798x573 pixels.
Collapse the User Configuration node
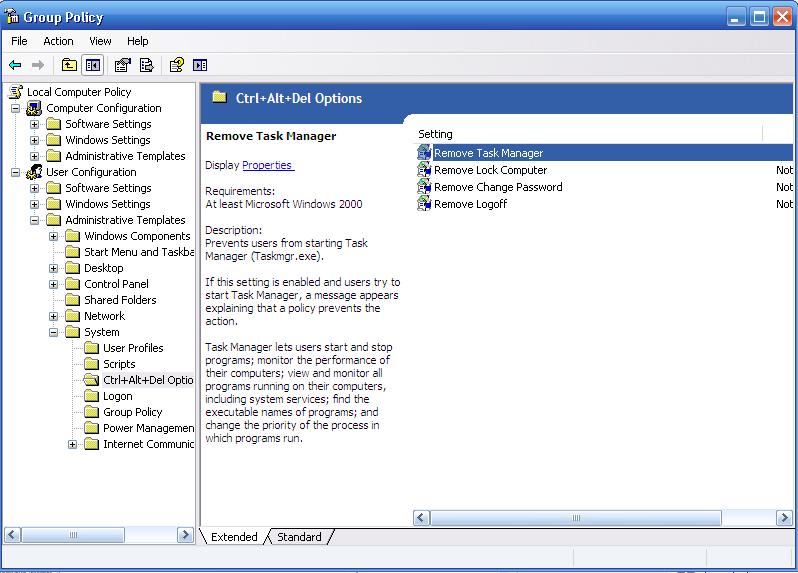click(x=16, y=173)
